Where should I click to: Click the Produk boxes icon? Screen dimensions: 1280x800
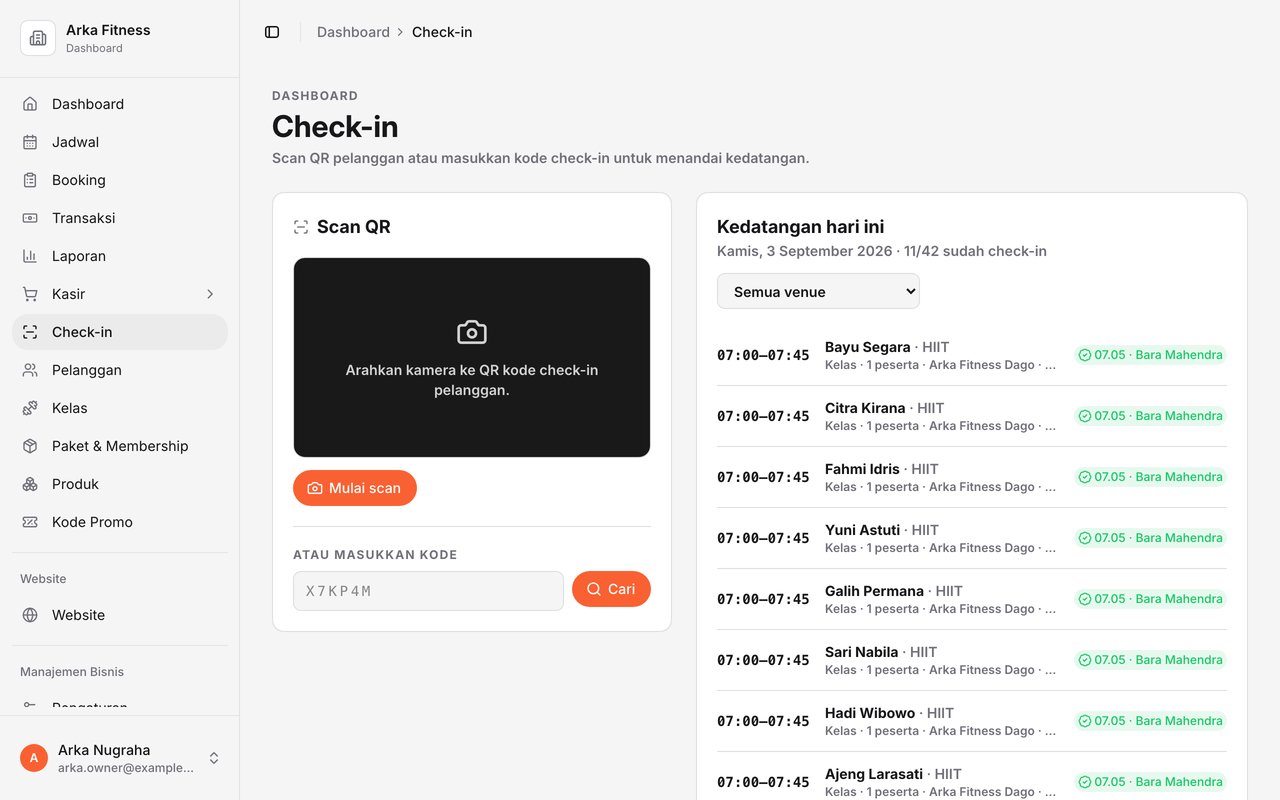click(30, 484)
